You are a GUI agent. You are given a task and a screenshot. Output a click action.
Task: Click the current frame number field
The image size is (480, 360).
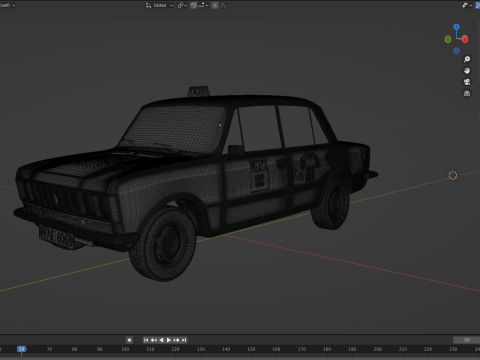point(466,340)
